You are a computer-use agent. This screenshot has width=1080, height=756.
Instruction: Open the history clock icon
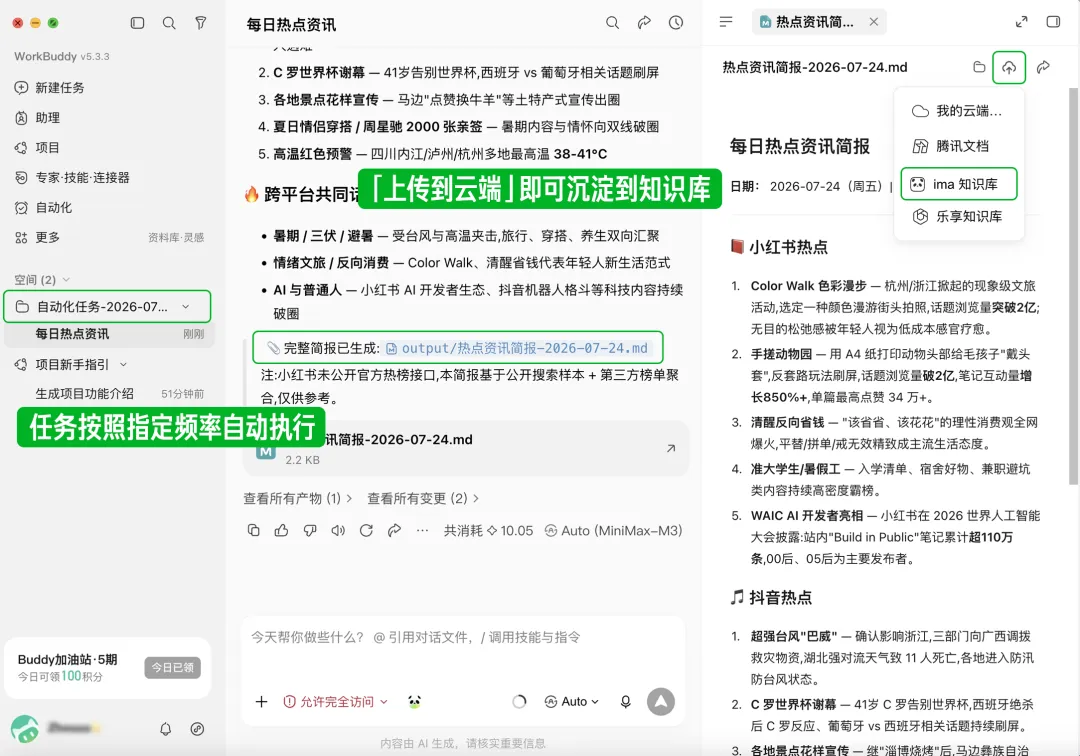676,23
